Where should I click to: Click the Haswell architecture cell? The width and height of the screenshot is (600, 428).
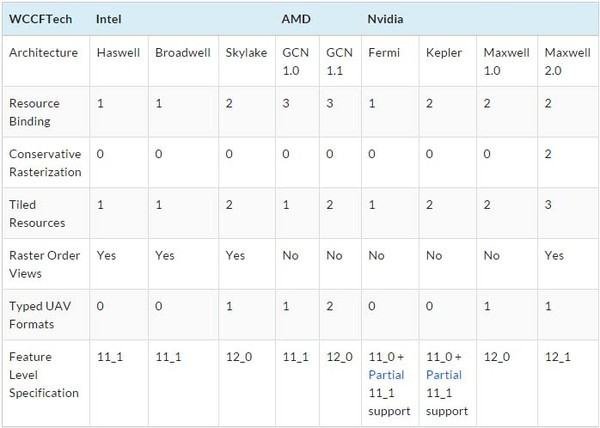116,52
